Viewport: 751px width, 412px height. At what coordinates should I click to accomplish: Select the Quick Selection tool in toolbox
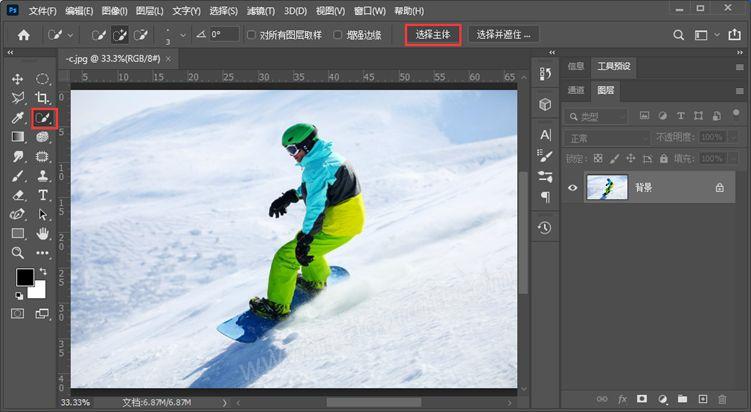44,118
